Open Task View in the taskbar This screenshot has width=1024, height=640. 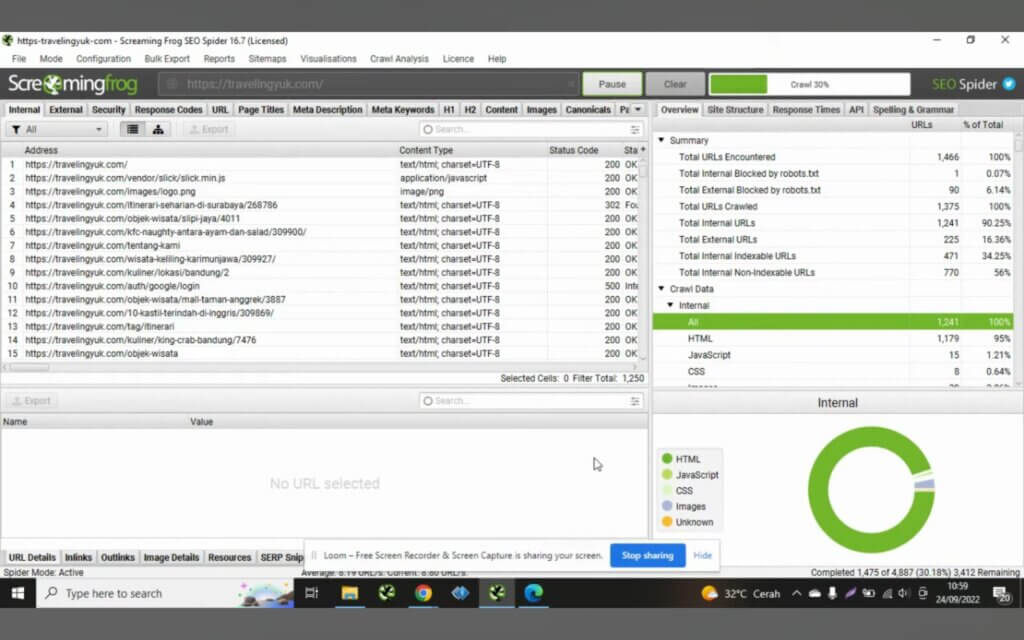point(312,593)
